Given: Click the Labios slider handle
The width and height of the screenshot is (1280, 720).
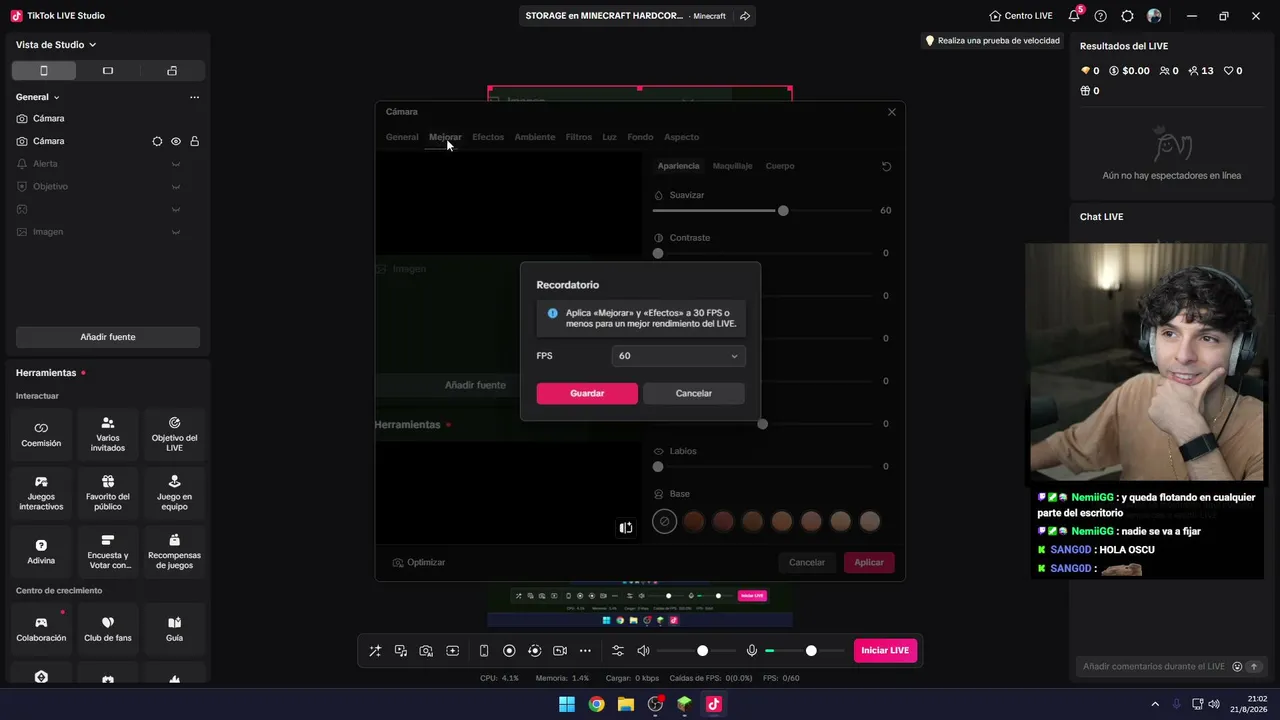Looking at the screenshot, I should point(658,466).
